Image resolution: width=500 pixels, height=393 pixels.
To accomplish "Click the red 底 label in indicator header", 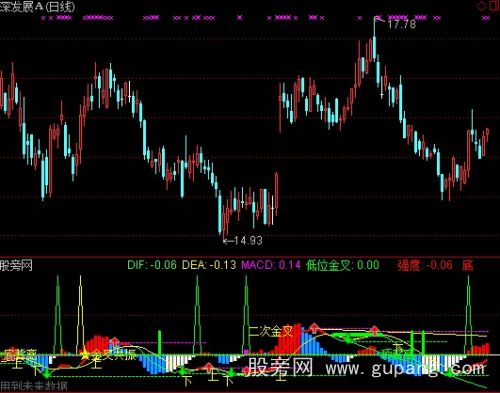I will (x=468, y=266).
